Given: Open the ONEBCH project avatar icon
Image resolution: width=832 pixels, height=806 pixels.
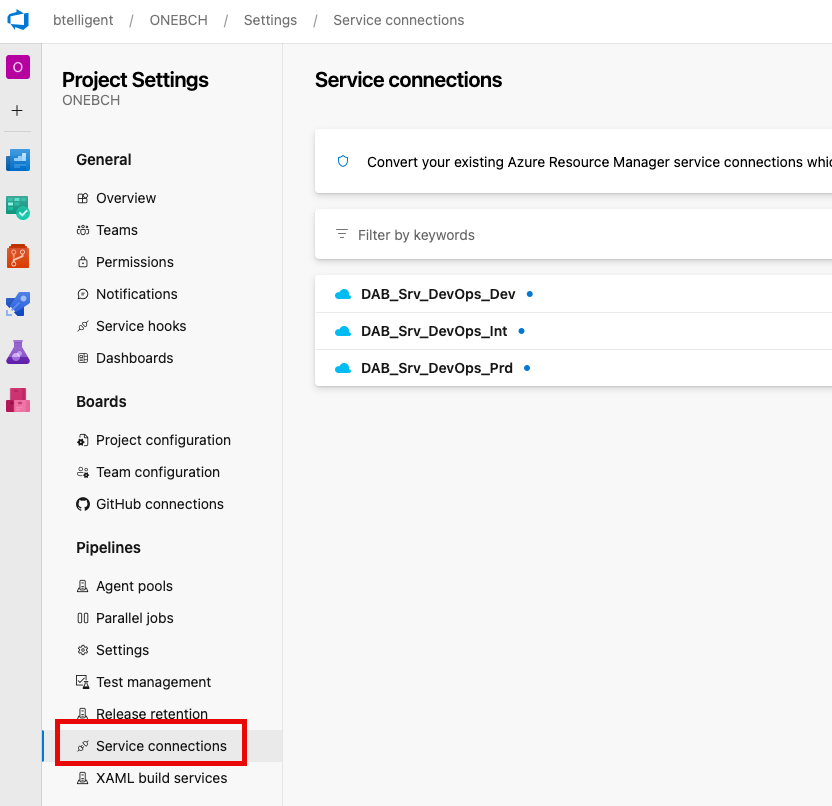Looking at the screenshot, I should (x=18, y=67).
